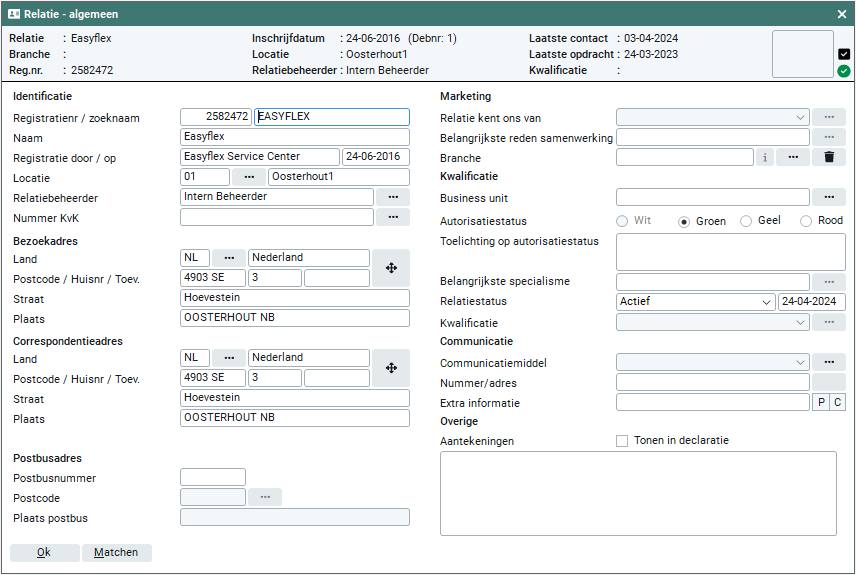This screenshot has height=575, width=856.
Task: Click the Matchen button
Action: coord(116,553)
